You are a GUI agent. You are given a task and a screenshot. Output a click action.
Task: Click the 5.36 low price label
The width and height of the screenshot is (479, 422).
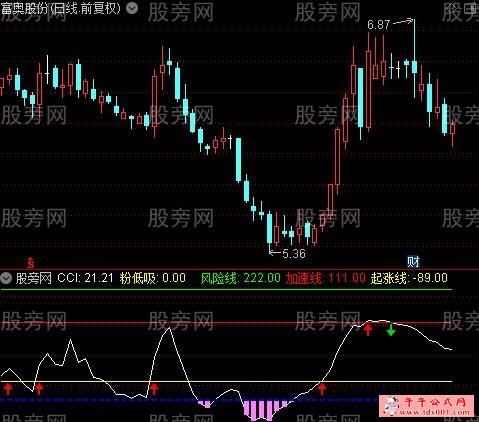pos(294,254)
